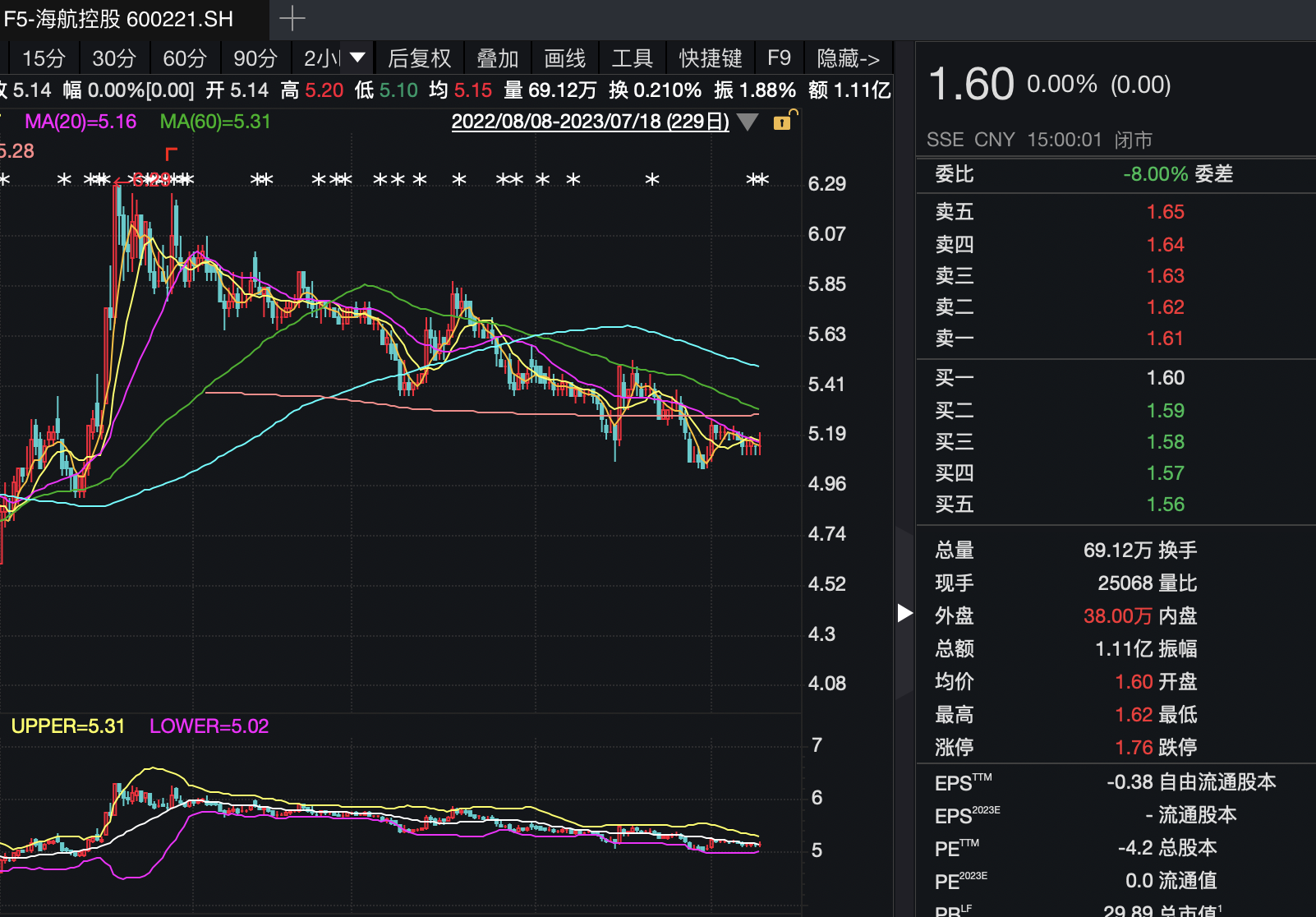Toggle the 后复权 price adjustment mode
This screenshot has height=917, width=1316.
pos(419,58)
